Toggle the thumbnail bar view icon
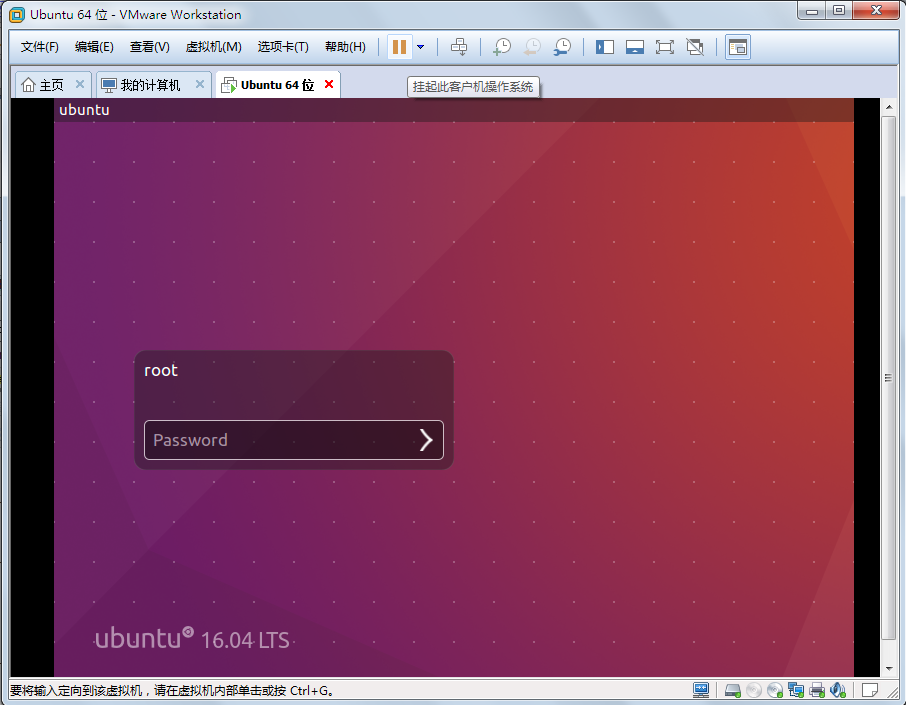The width and height of the screenshot is (906, 705). pyautogui.click(x=634, y=47)
